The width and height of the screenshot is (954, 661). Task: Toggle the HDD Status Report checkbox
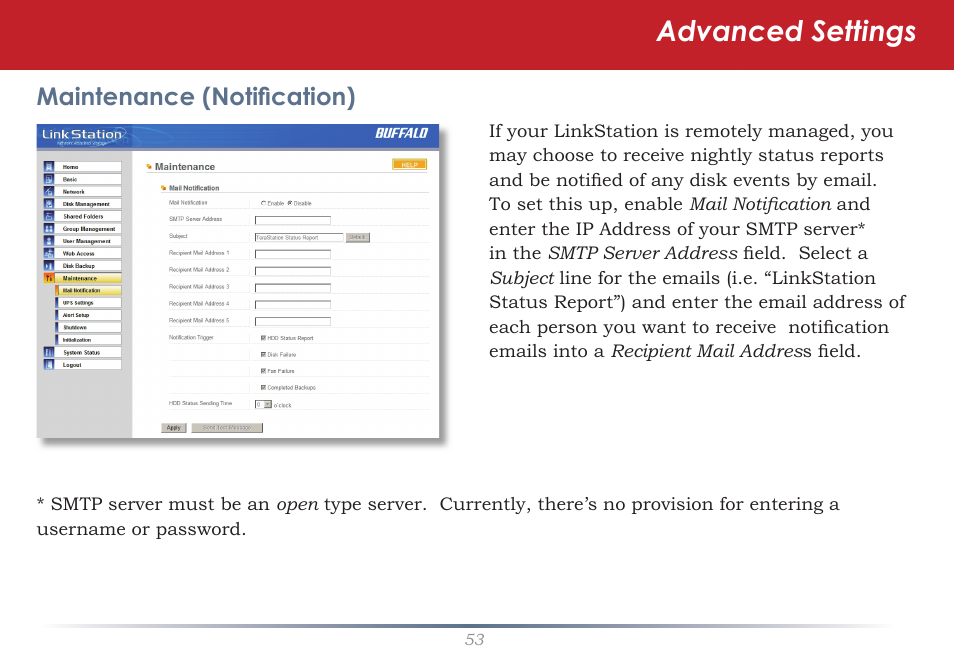[263, 338]
